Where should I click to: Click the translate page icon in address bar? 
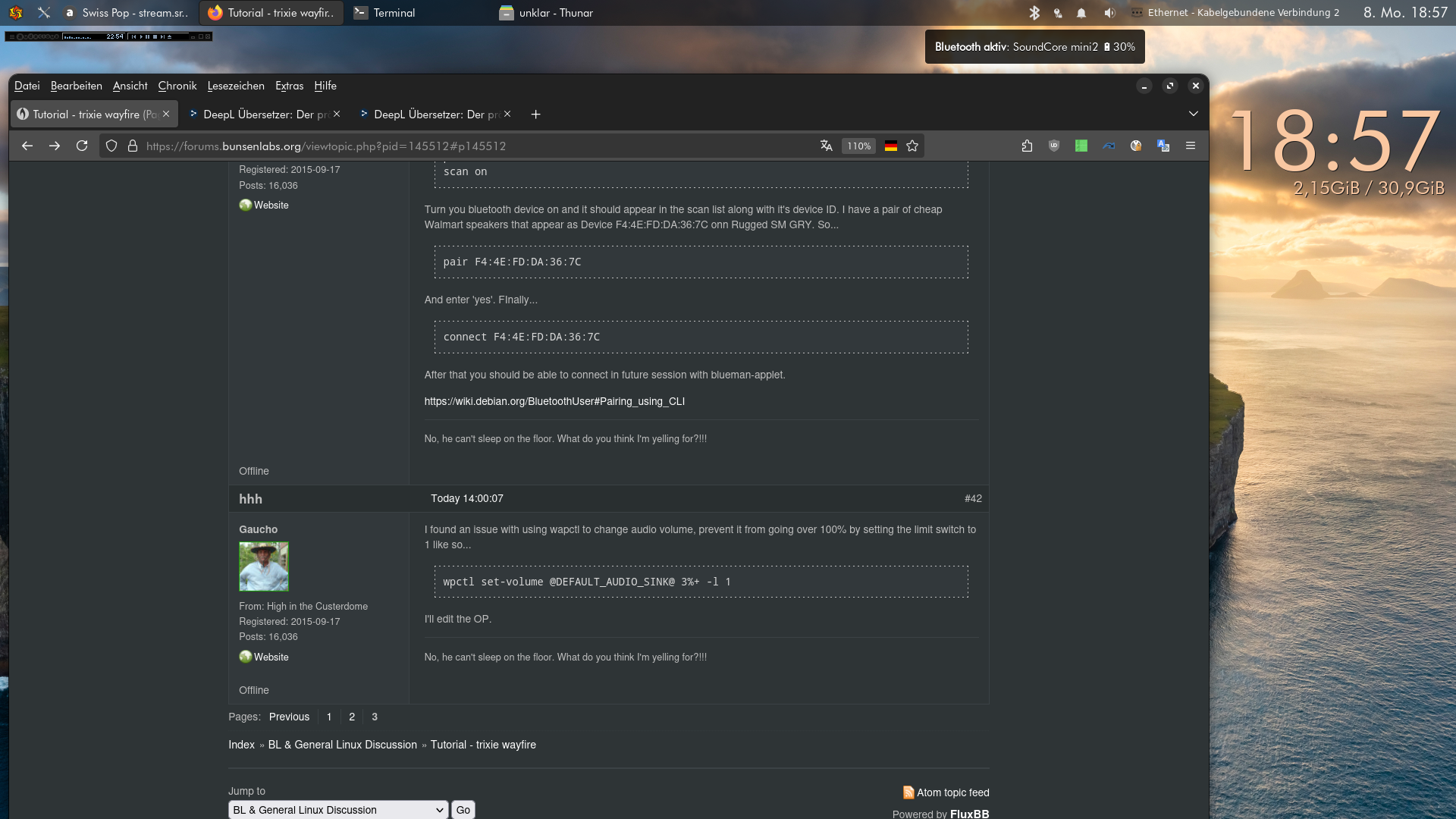pyautogui.click(x=827, y=146)
